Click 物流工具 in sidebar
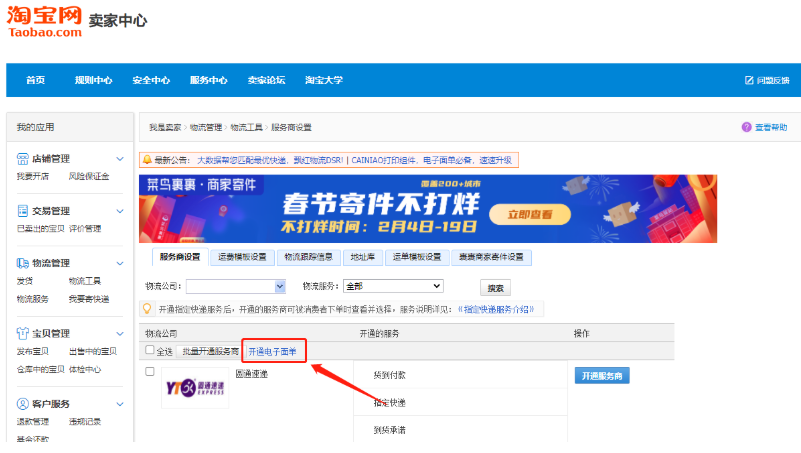 coord(85,281)
